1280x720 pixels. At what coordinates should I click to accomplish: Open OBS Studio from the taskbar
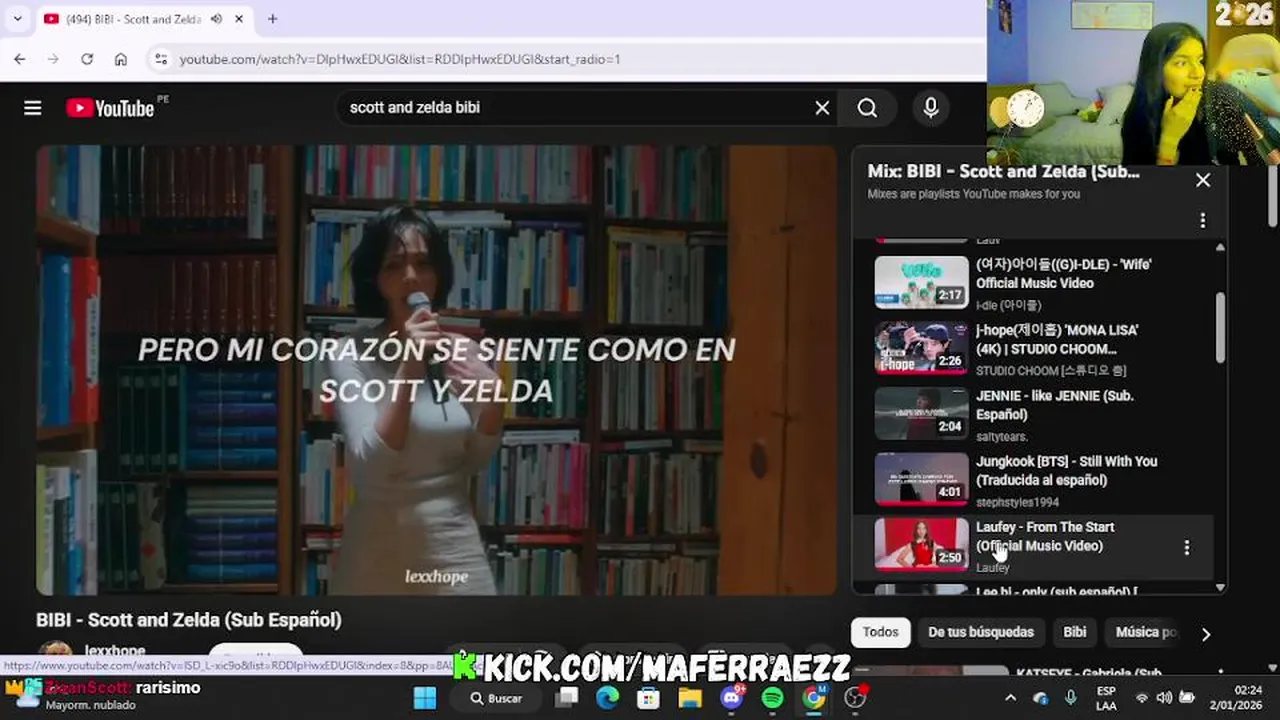tap(856, 698)
